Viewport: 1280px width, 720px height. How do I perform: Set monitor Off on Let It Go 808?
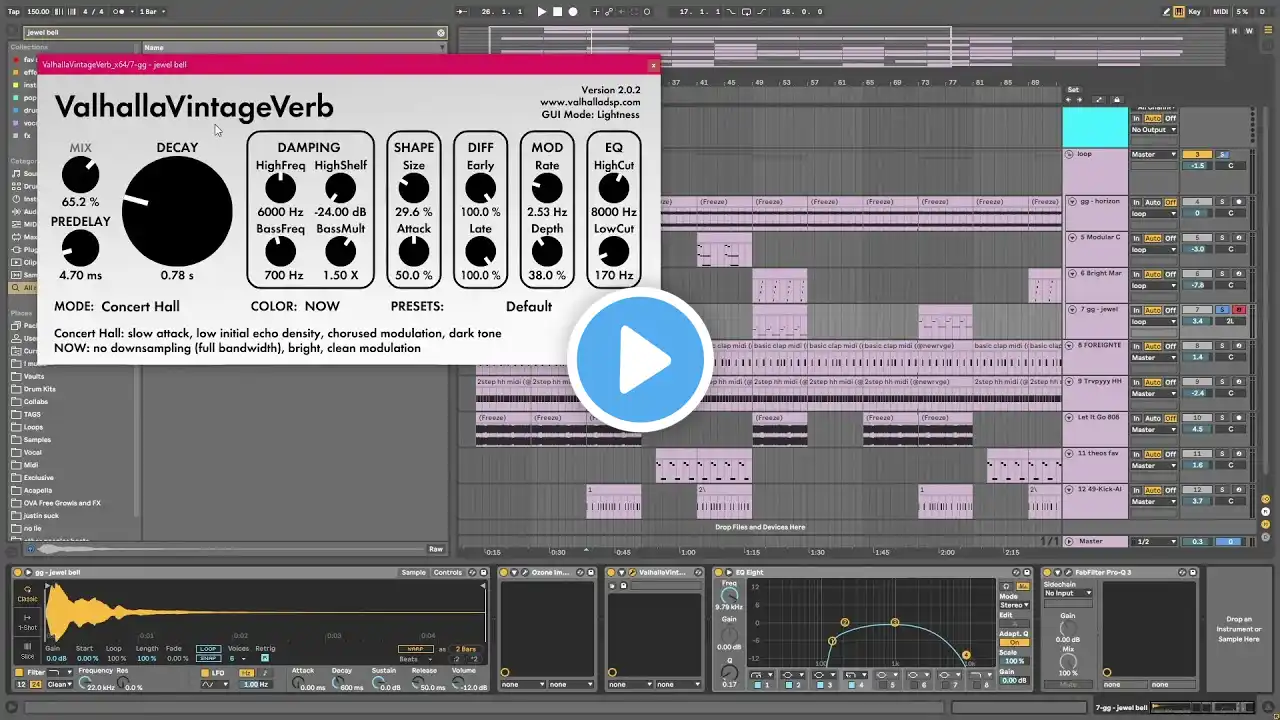click(x=1170, y=418)
